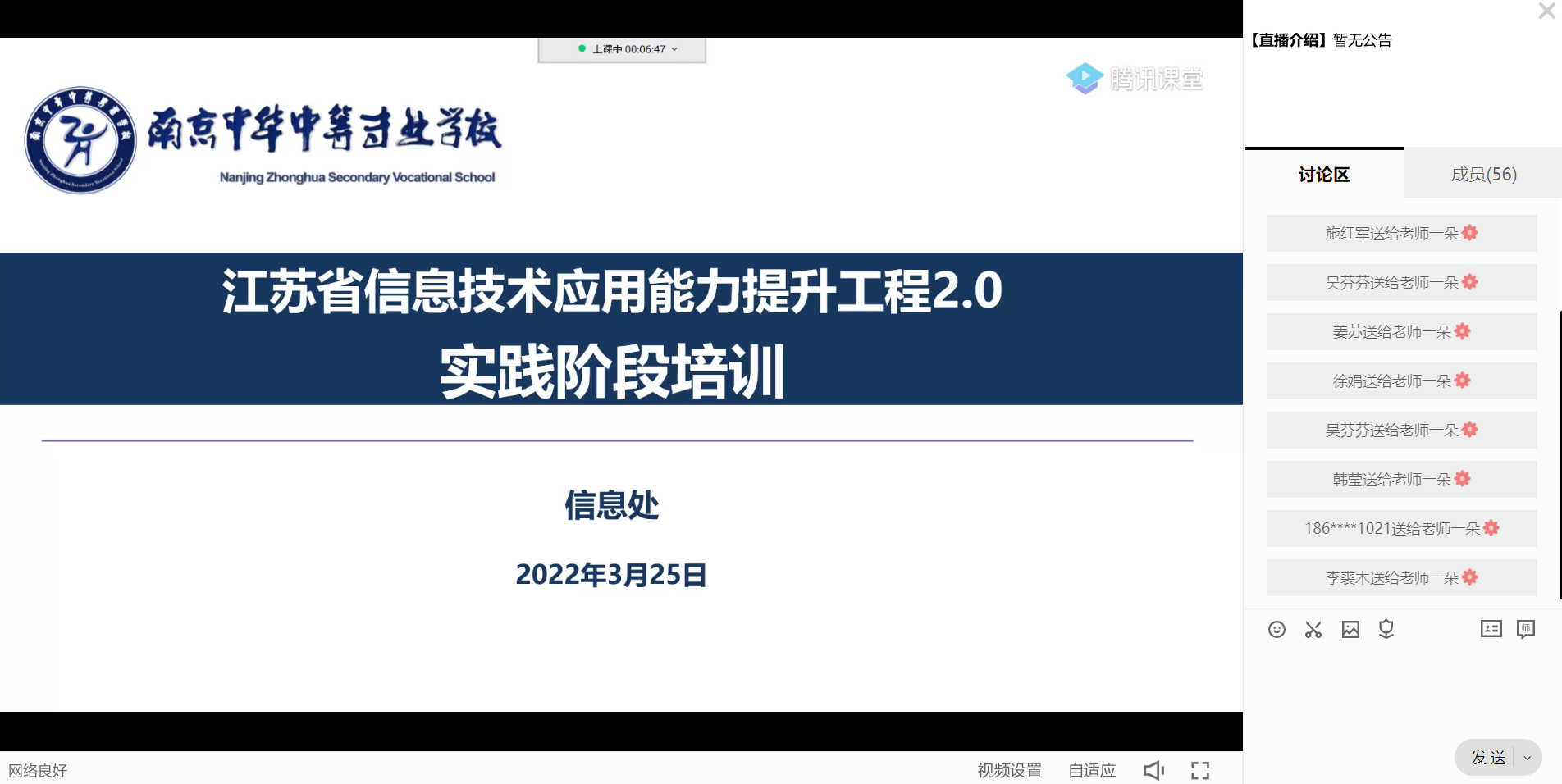Select message from 徐娟
The width and height of the screenshot is (1562, 784).
[x=1401, y=381]
